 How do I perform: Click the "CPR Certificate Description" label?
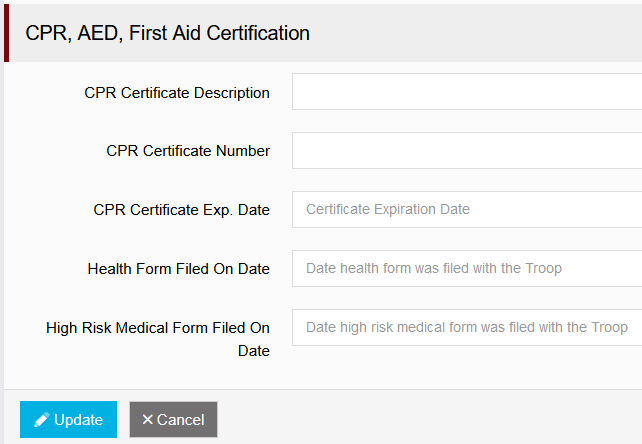177,93
